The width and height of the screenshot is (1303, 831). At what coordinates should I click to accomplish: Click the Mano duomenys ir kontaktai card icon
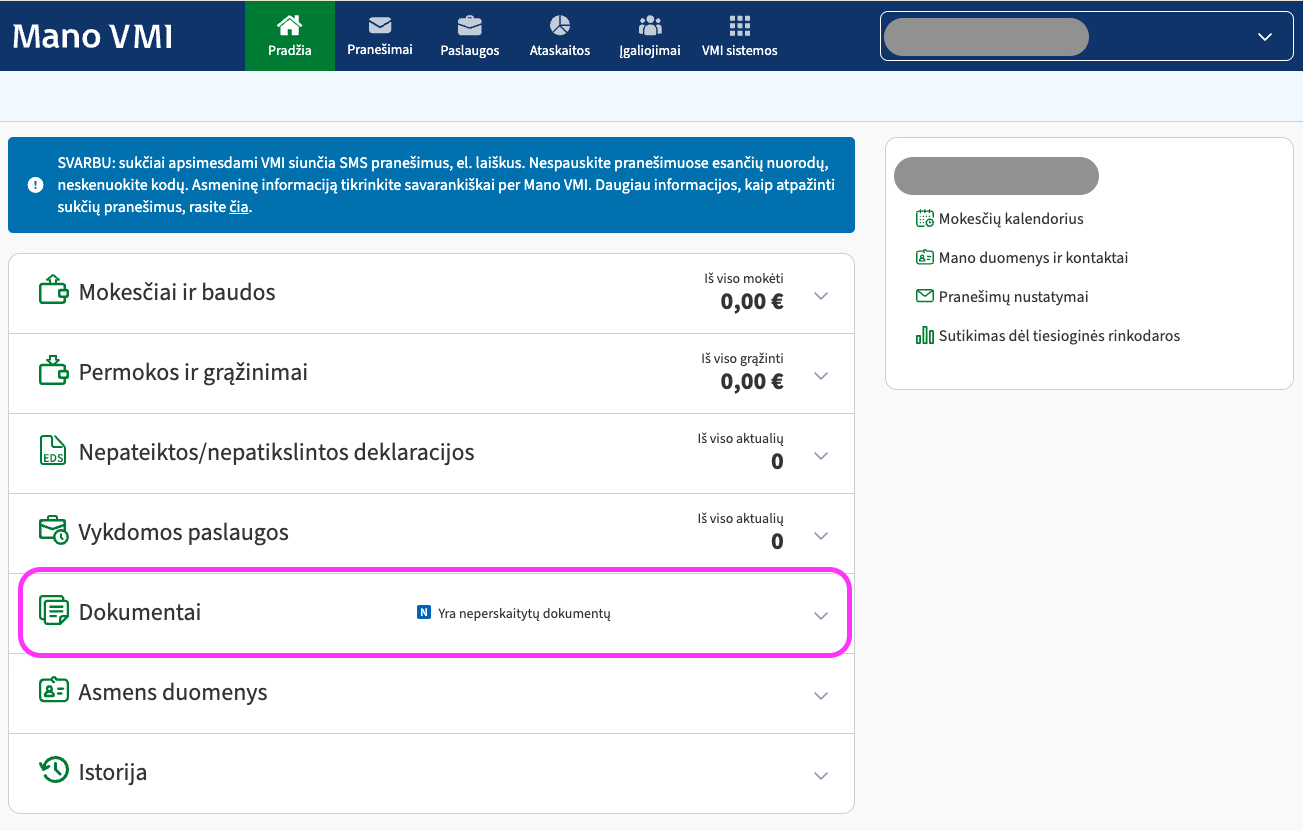tap(925, 257)
